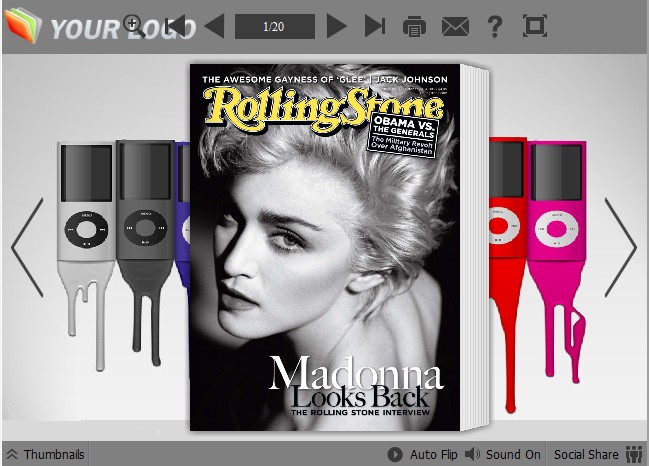Go to the previous page in toolbar
This screenshot has height=466, width=649.
pyautogui.click(x=214, y=26)
